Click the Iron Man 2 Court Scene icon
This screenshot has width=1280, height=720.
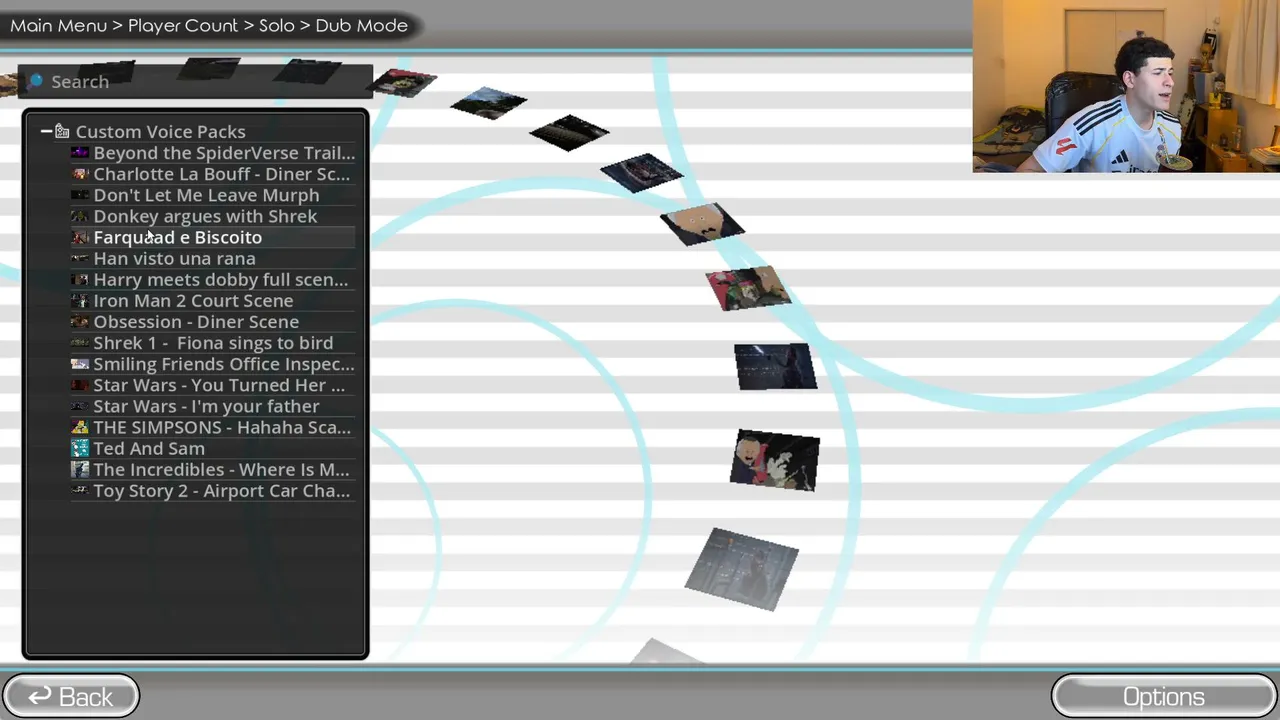pyautogui.click(x=80, y=300)
